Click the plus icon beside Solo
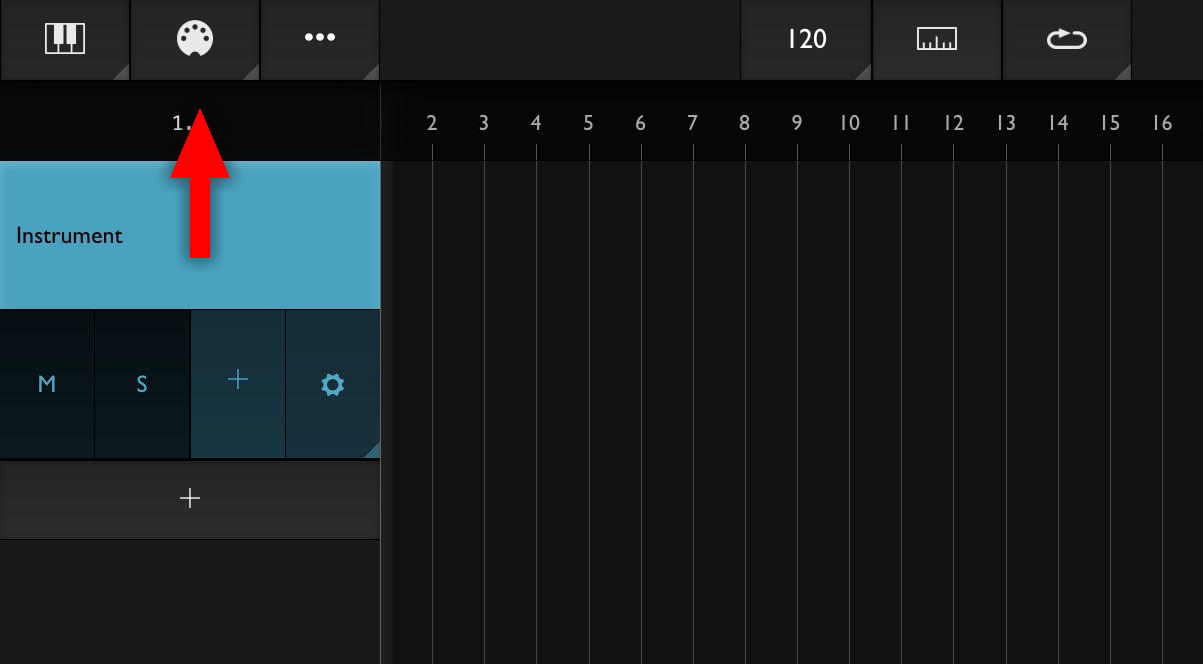Screen dimensions: 1203x664 238,380
